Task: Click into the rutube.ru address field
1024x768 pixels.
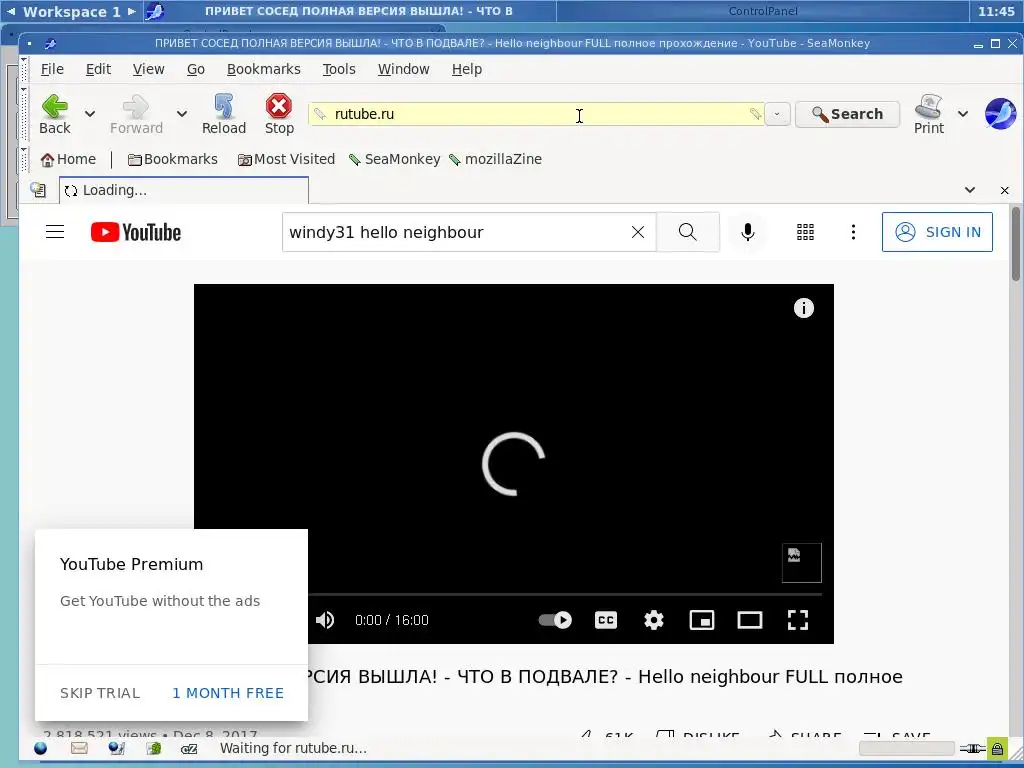Action: coord(536,114)
